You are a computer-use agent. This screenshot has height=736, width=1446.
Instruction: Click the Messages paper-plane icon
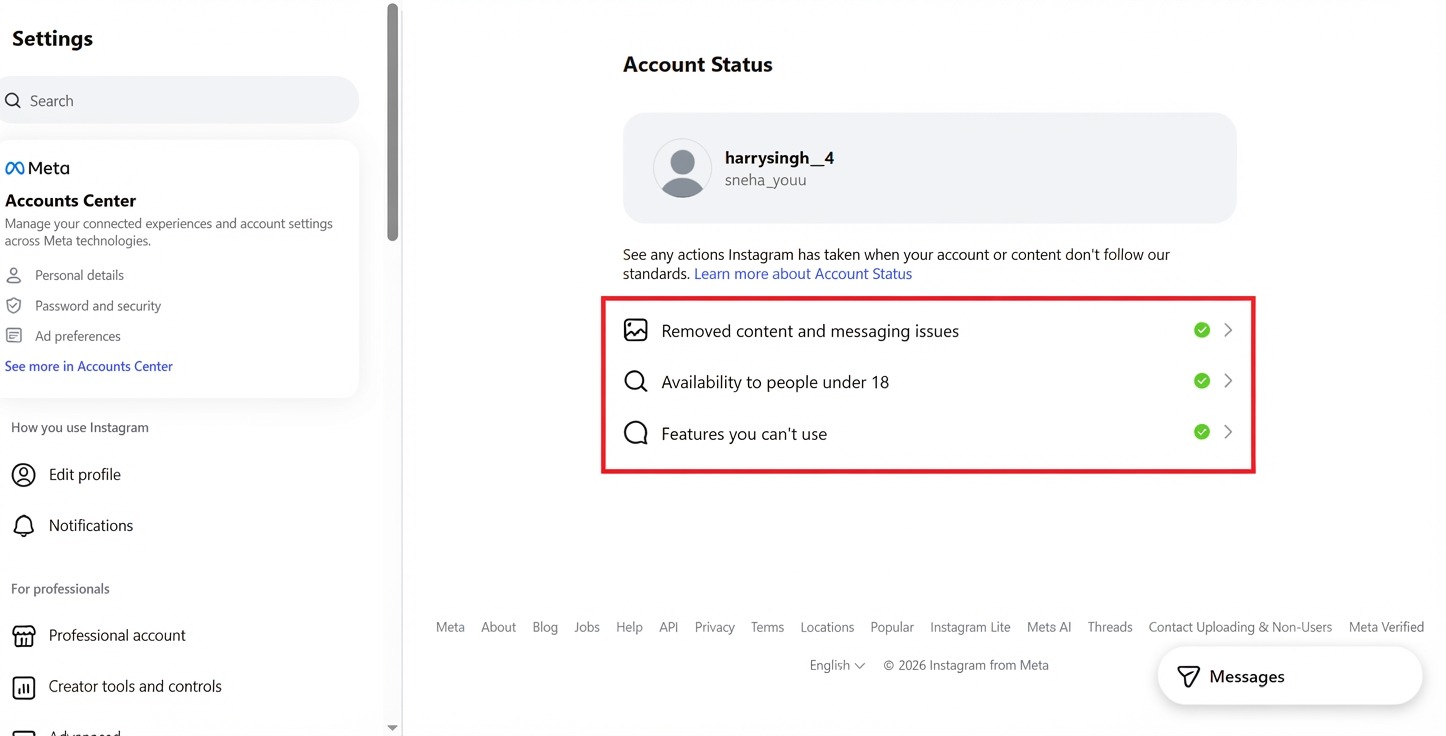pos(1188,677)
